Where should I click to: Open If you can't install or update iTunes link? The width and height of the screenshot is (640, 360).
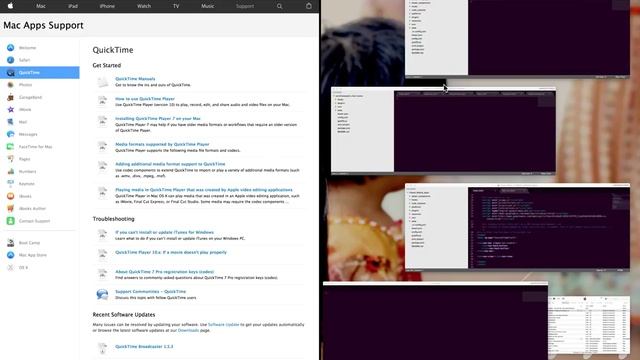click(x=164, y=232)
